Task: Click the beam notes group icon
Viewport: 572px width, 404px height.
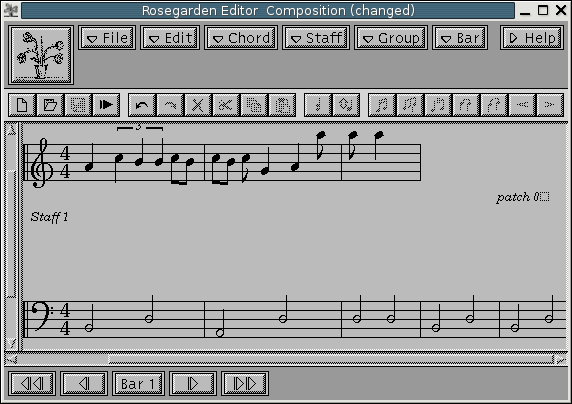Action: tap(382, 105)
